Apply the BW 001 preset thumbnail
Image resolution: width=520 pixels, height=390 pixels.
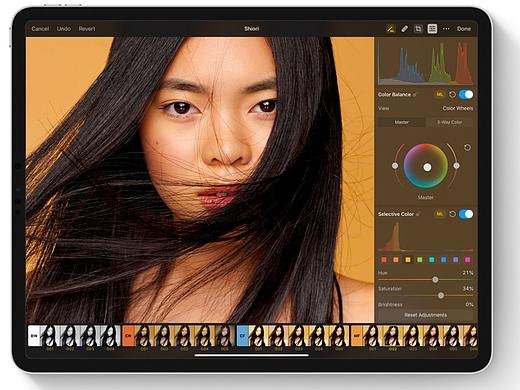49,337
